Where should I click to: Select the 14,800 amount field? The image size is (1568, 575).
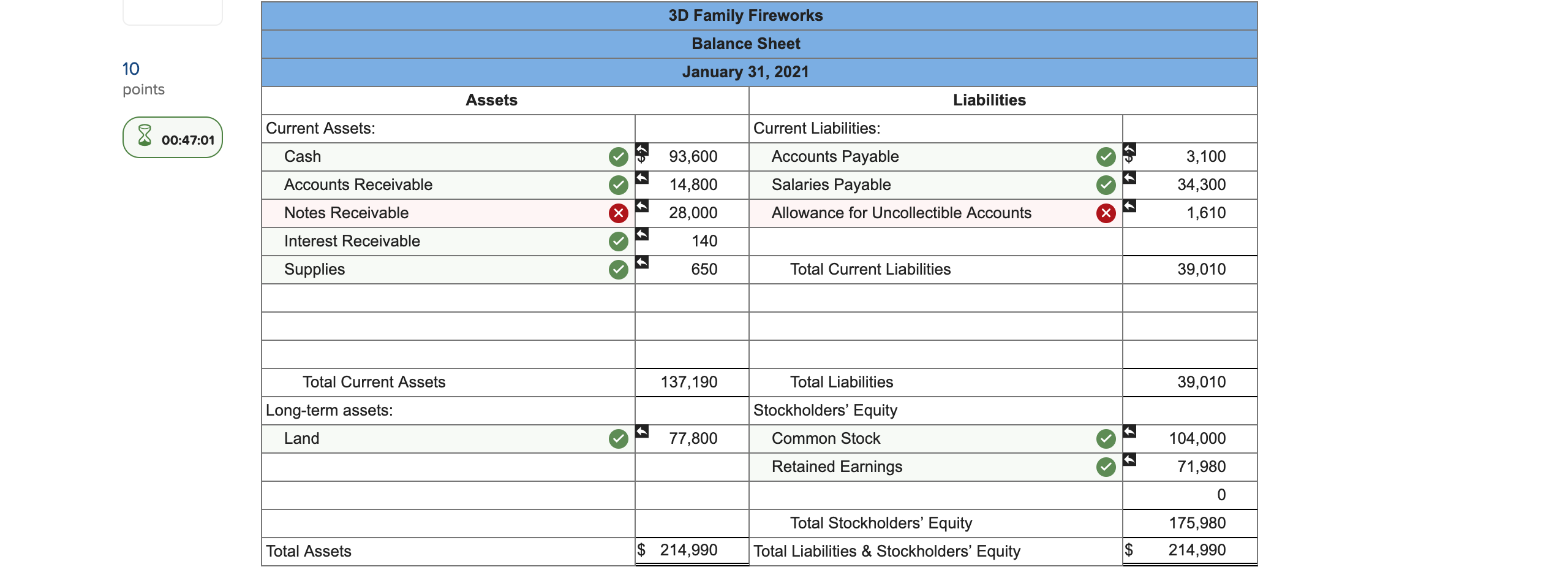pos(692,185)
